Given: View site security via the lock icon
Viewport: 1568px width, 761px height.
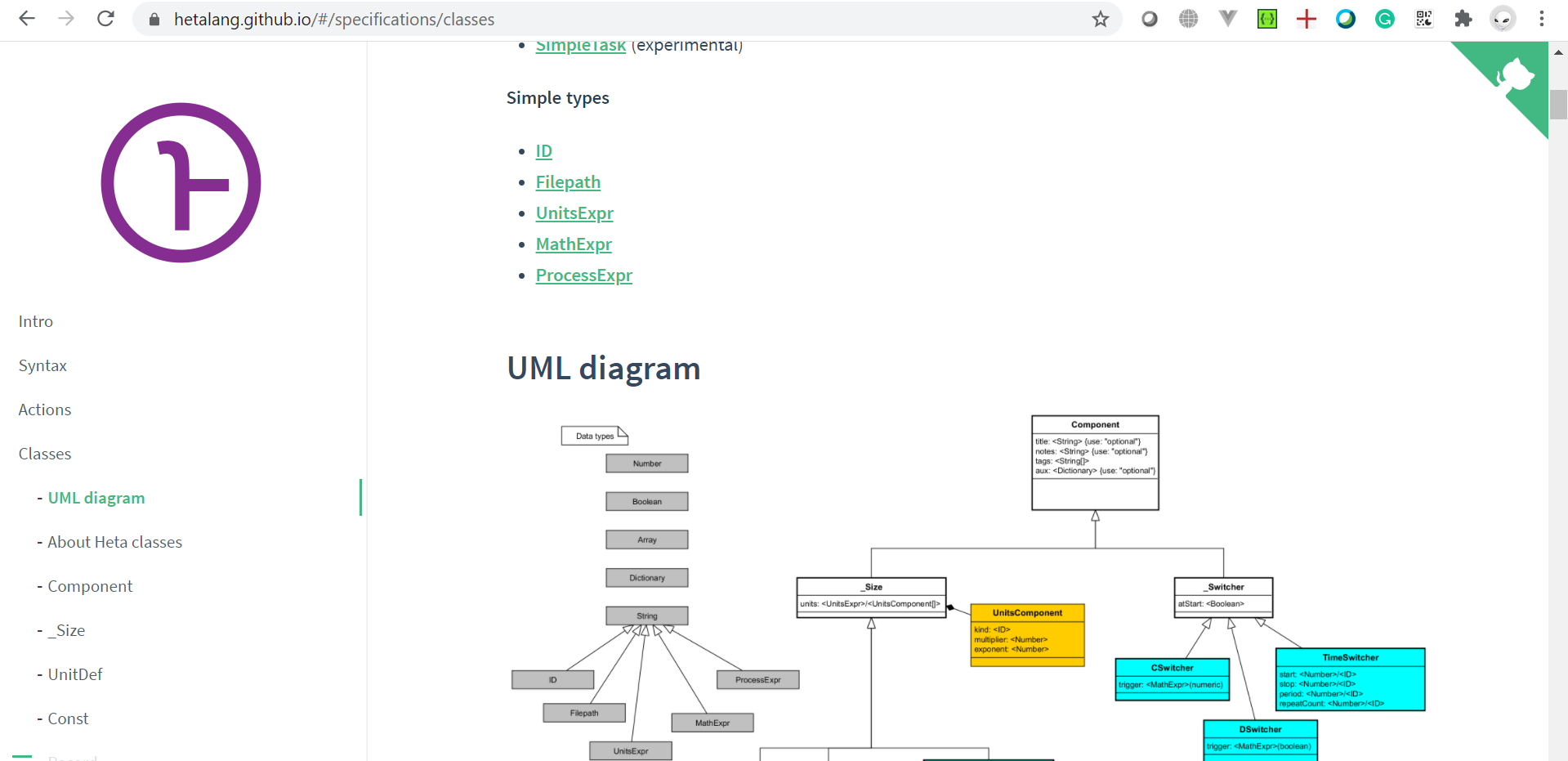Looking at the screenshot, I should pos(153,19).
